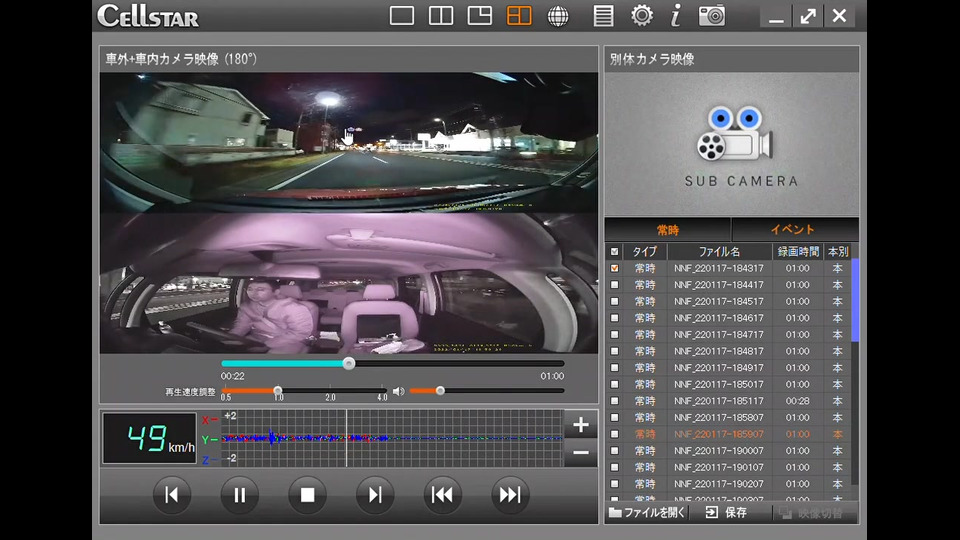
Task: Uncheck the file NNF_220117-184317 checkbox
Action: point(614,268)
